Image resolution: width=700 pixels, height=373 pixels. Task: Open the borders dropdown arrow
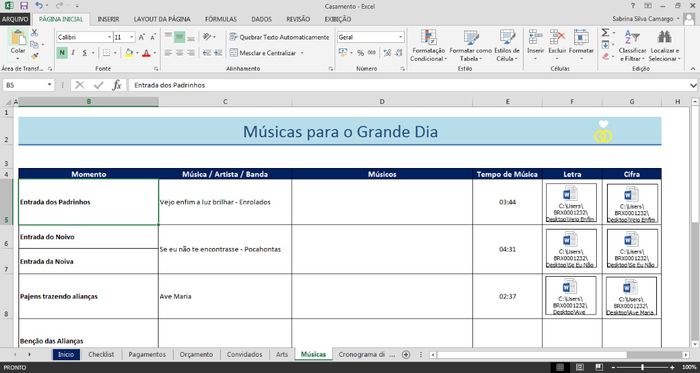coord(115,53)
